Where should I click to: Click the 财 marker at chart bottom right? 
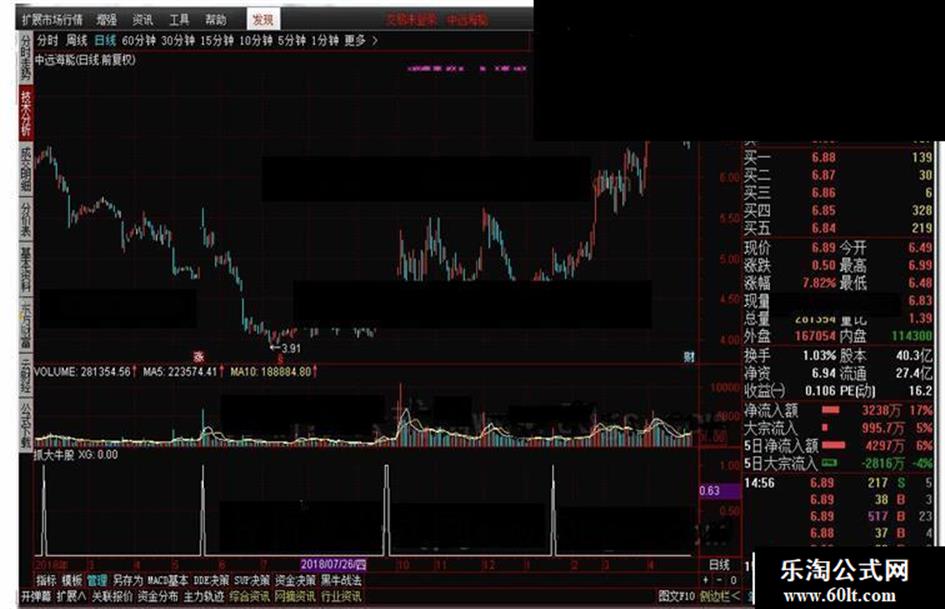tap(689, 356)
